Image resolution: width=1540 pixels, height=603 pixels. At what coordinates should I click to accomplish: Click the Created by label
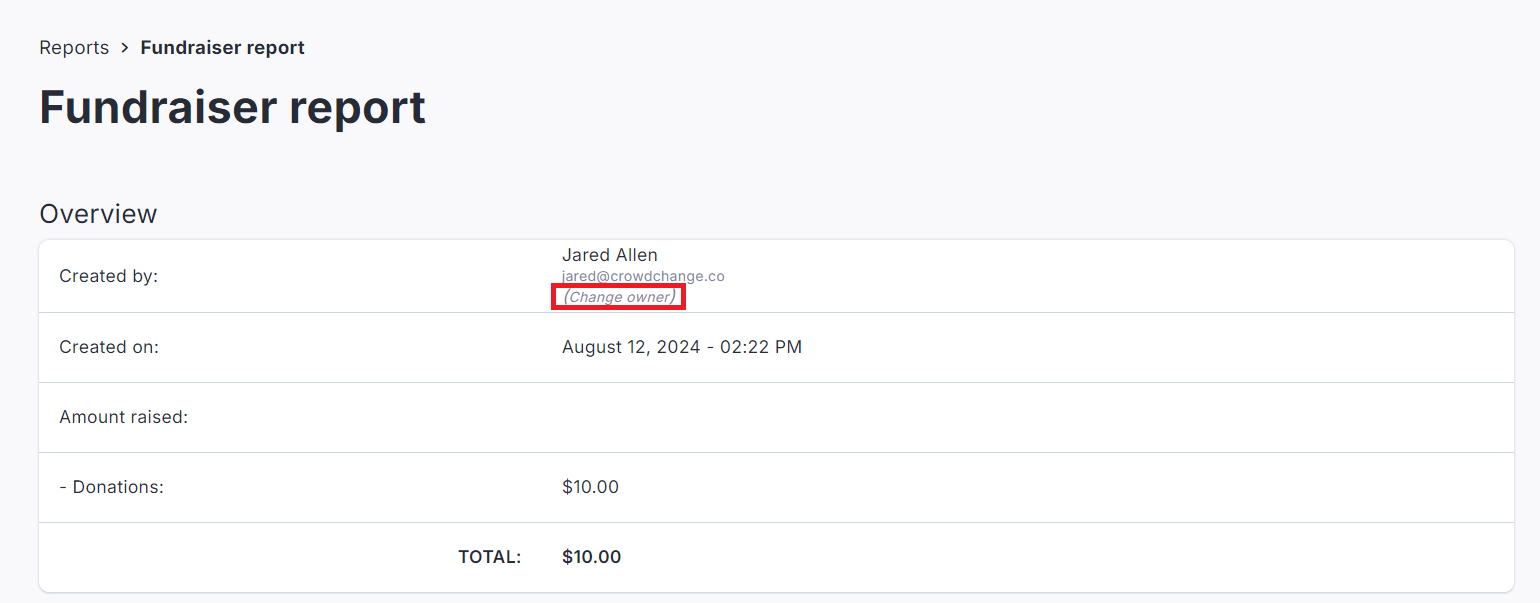point(108,276)
